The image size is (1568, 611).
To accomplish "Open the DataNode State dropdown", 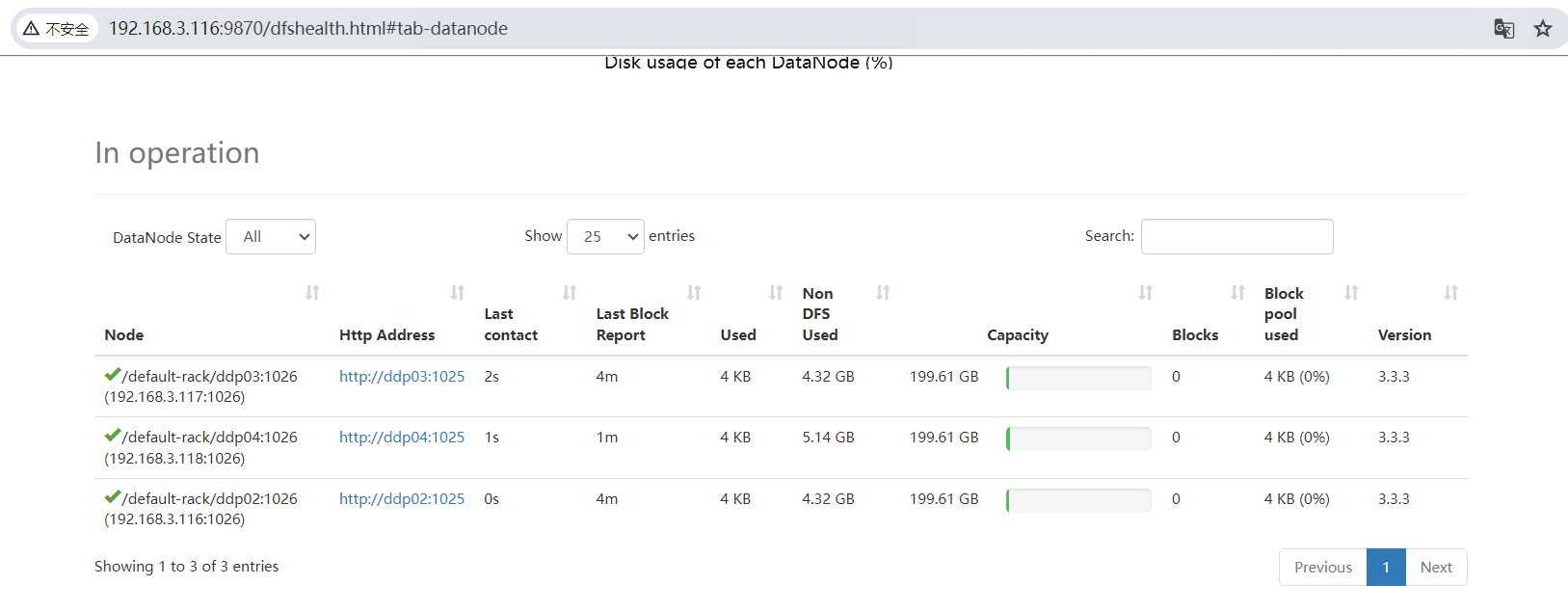I will pyautogui.click(x=271, y=237).
